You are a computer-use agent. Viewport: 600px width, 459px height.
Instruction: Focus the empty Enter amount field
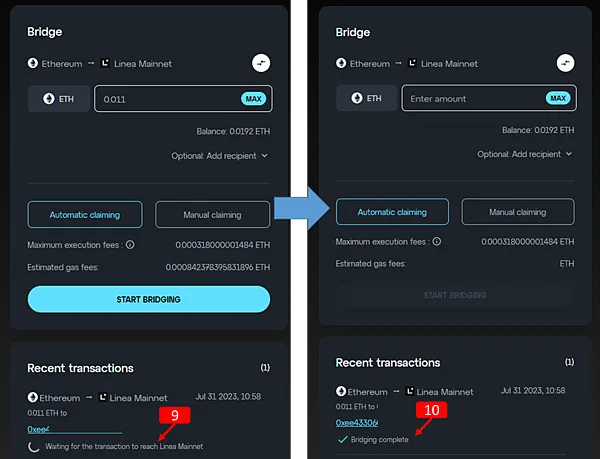click(489, 98)
